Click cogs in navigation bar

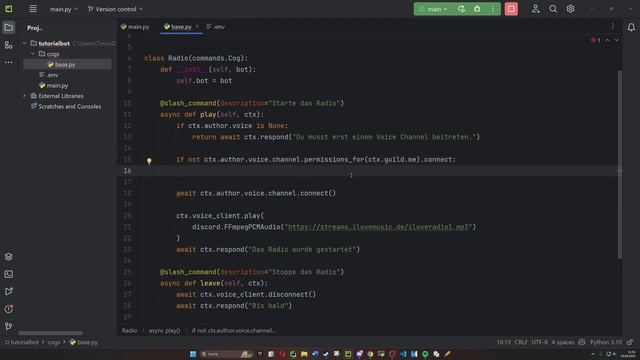[x=53, y=342]
